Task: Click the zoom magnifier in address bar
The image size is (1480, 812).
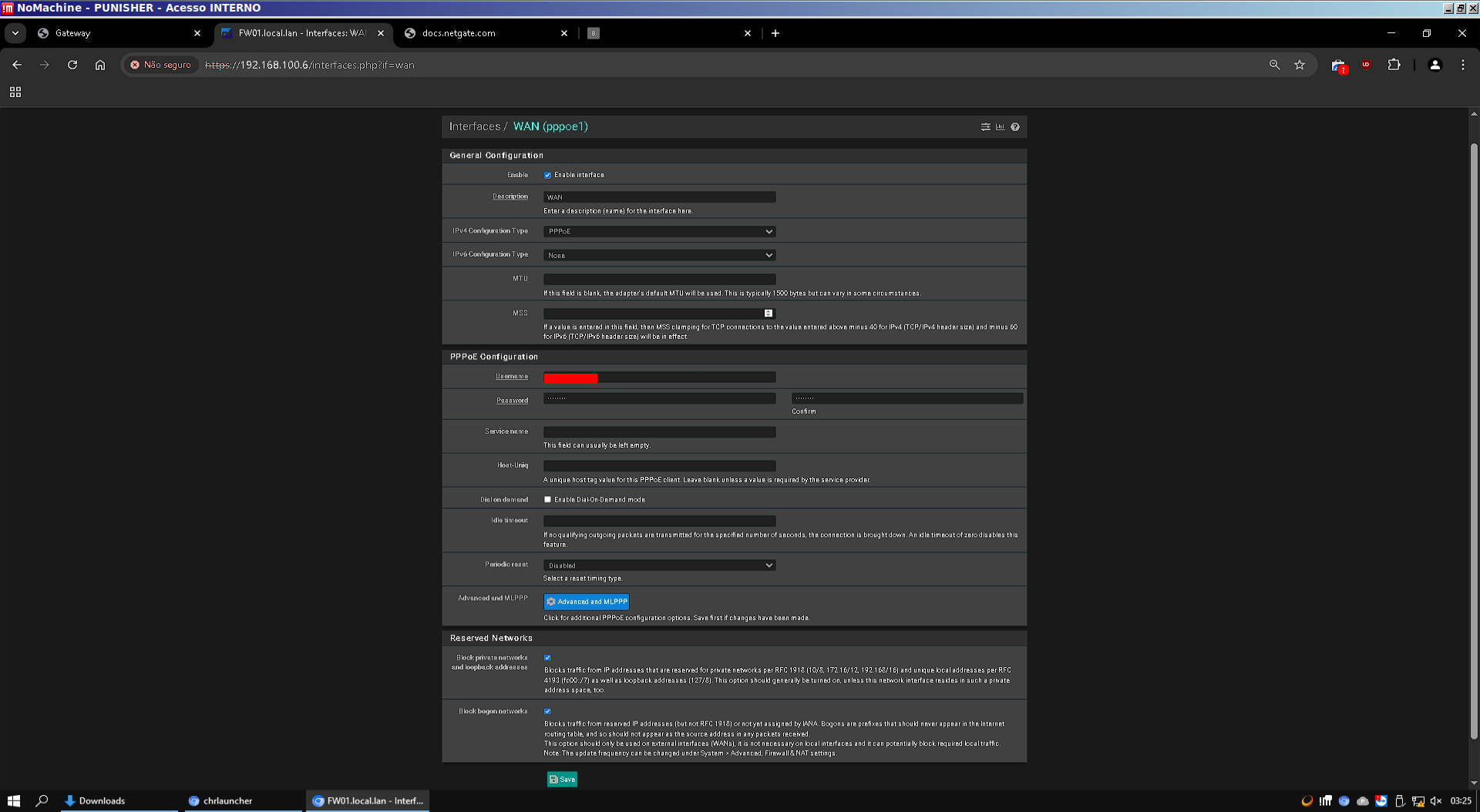Action: click(x=1274, y=65)
